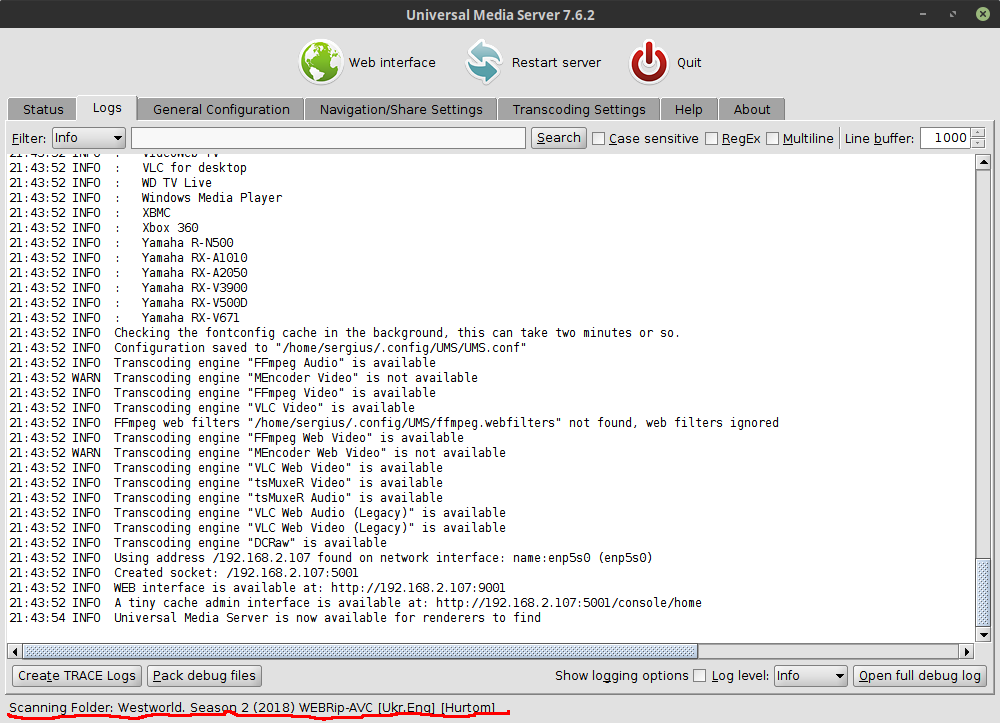Click the Line buffer value field
Image resolution: width=1000 pixels, height=723 pixels.
tap(945, 138)
